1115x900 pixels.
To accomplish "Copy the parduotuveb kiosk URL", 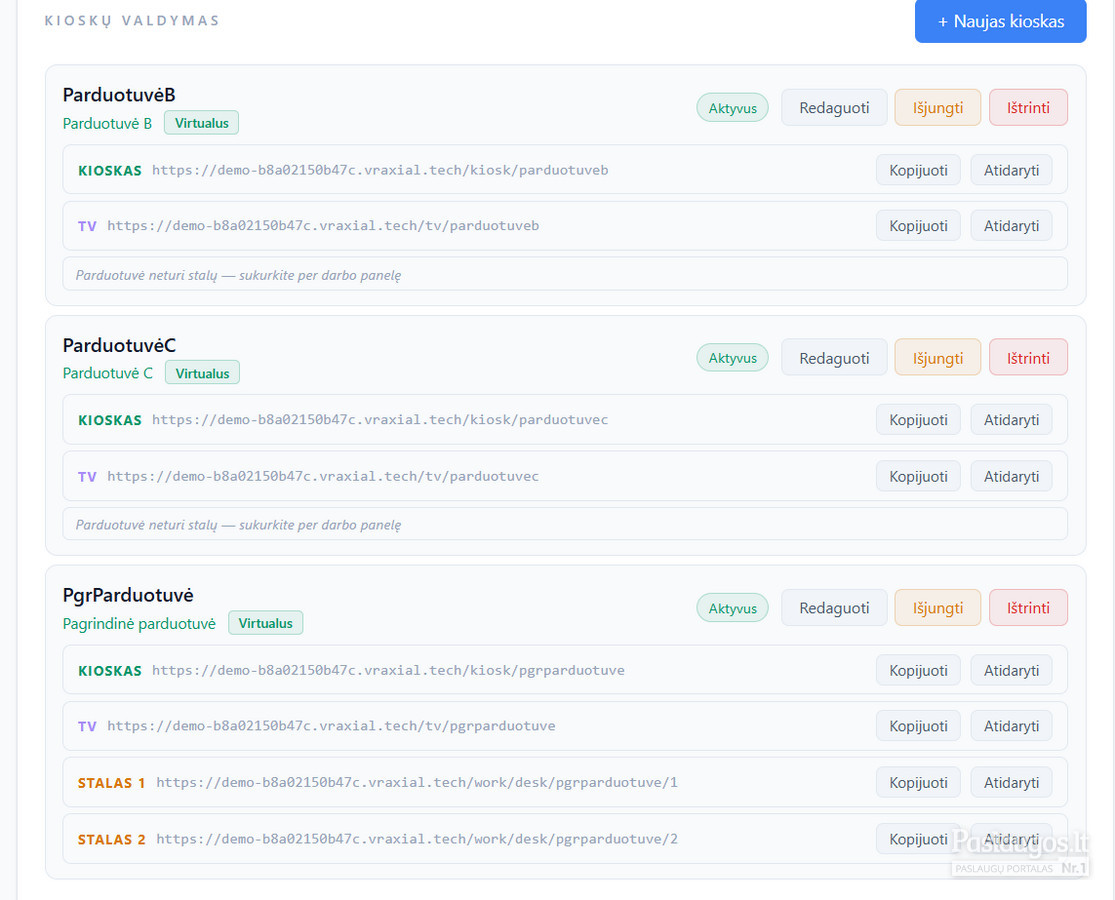I will pyautogui.click(x=918, y=170).
